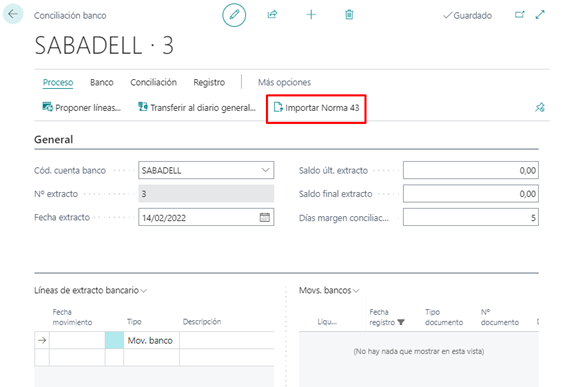This screenshot has height=387, width=567.
Task: Click Fecha registro column header
Action: pos(382,317)
